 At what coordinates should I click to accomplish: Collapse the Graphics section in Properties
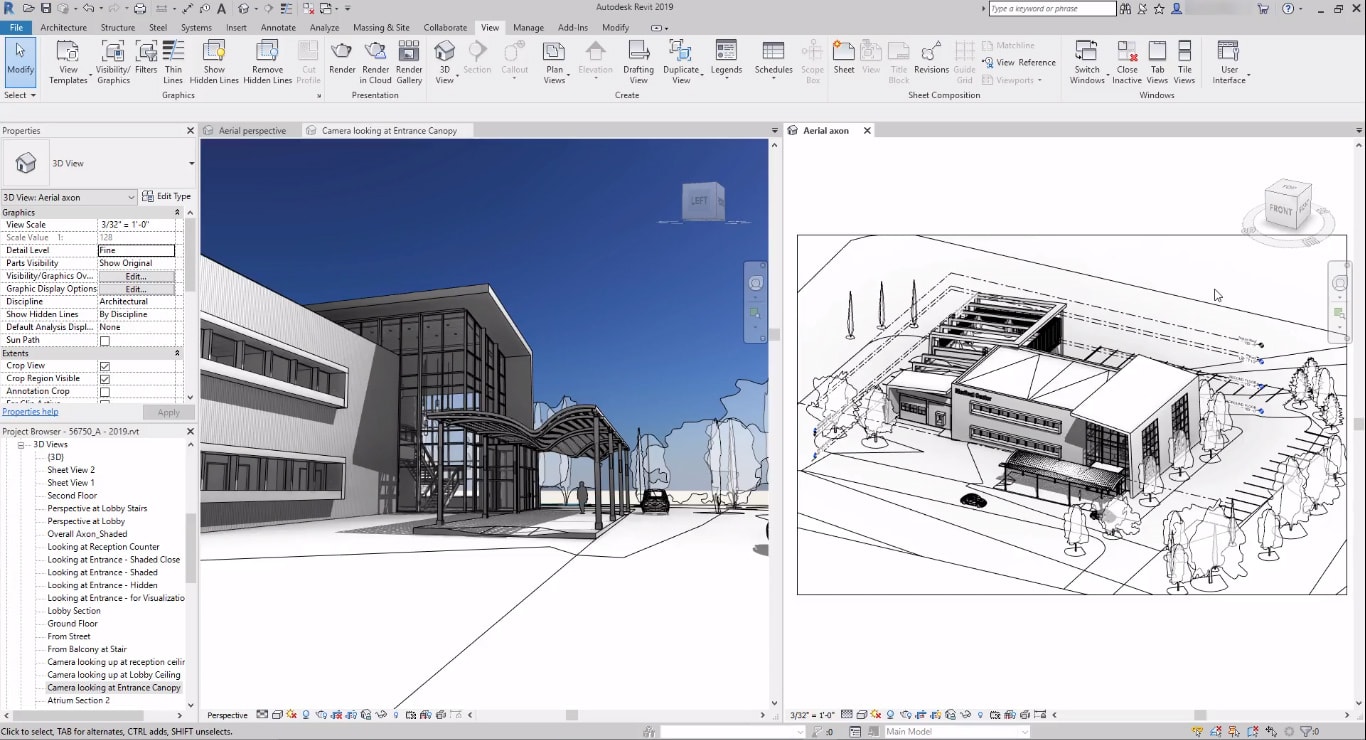177,211
